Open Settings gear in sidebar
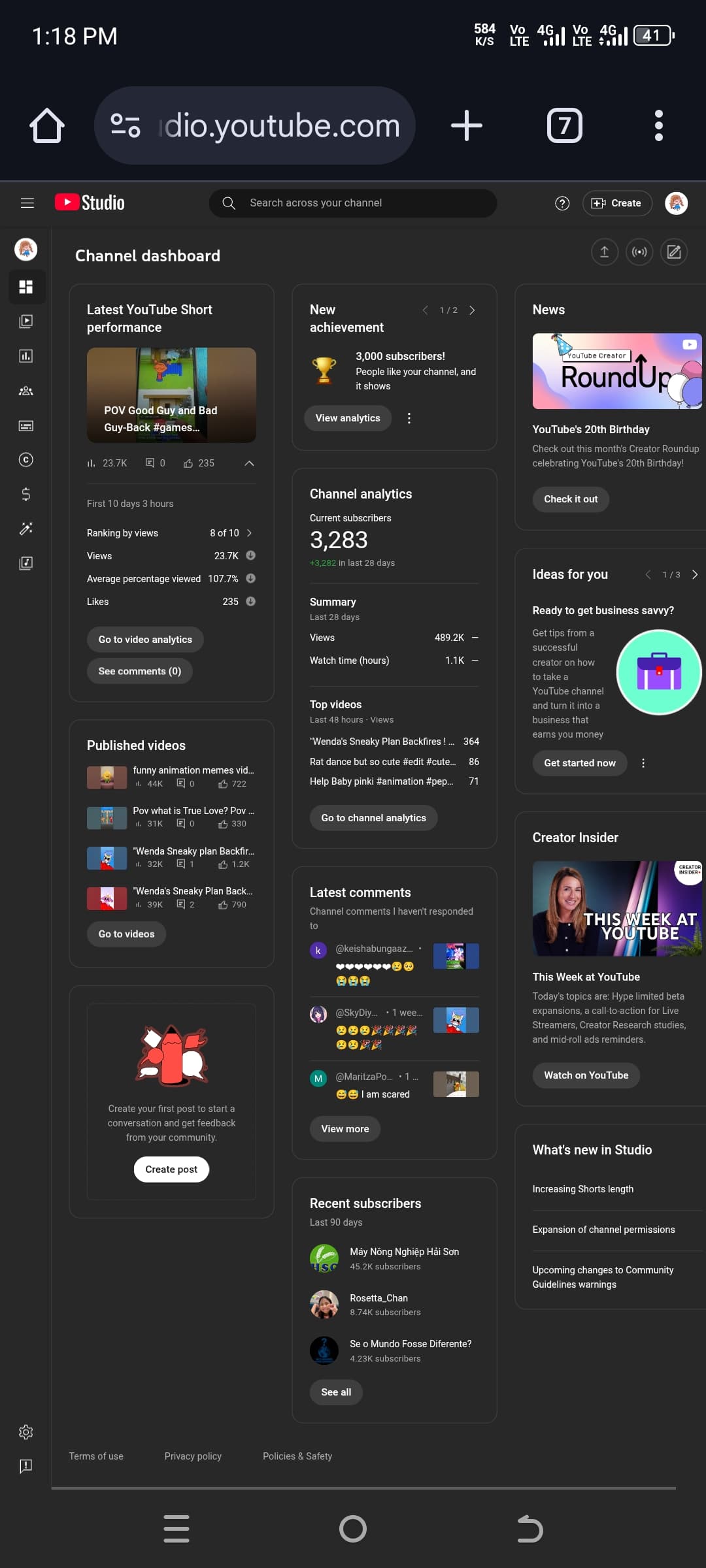 (x=26, y=1432)
